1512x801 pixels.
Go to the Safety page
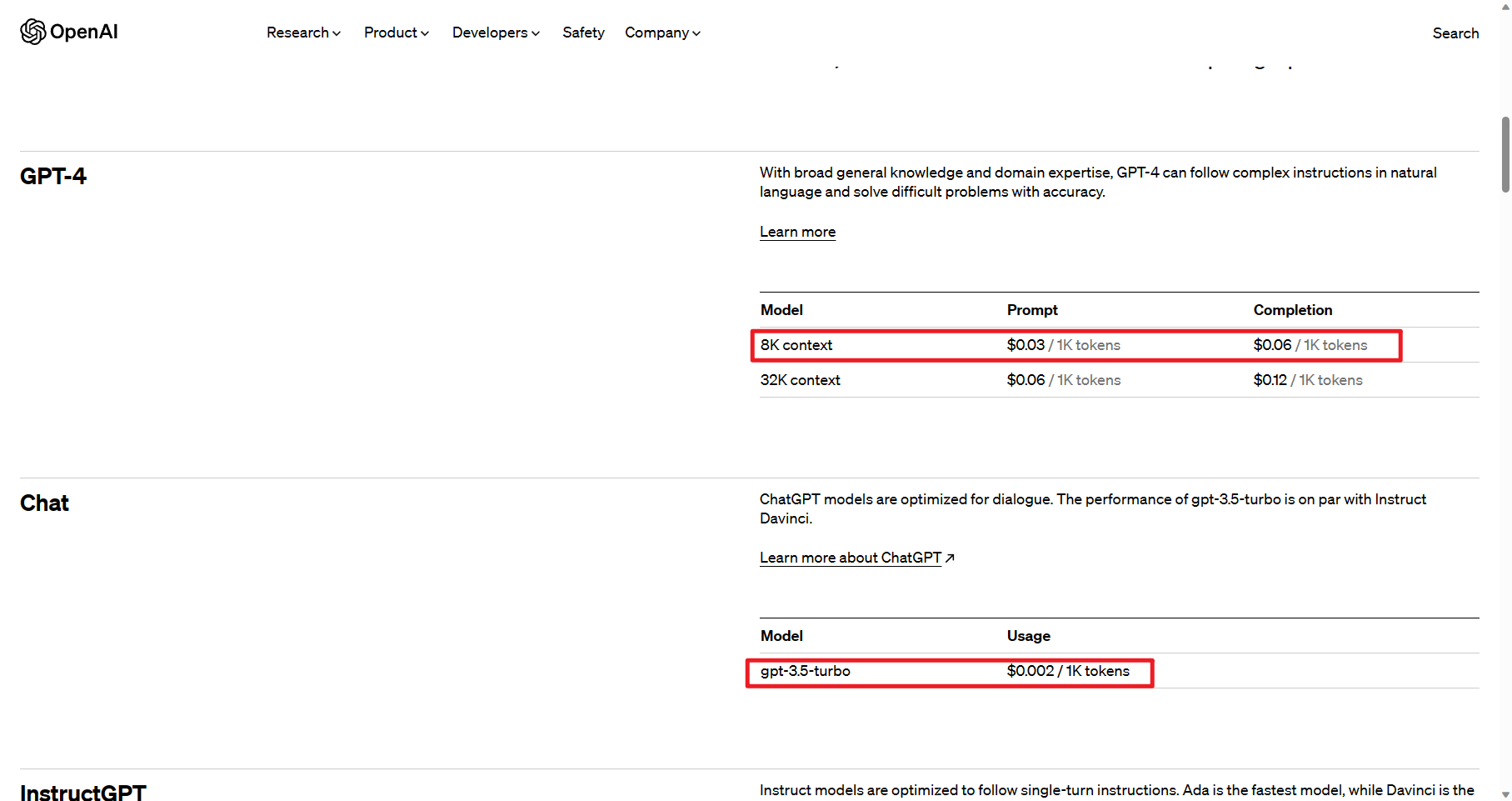click(x=583, y=33)
